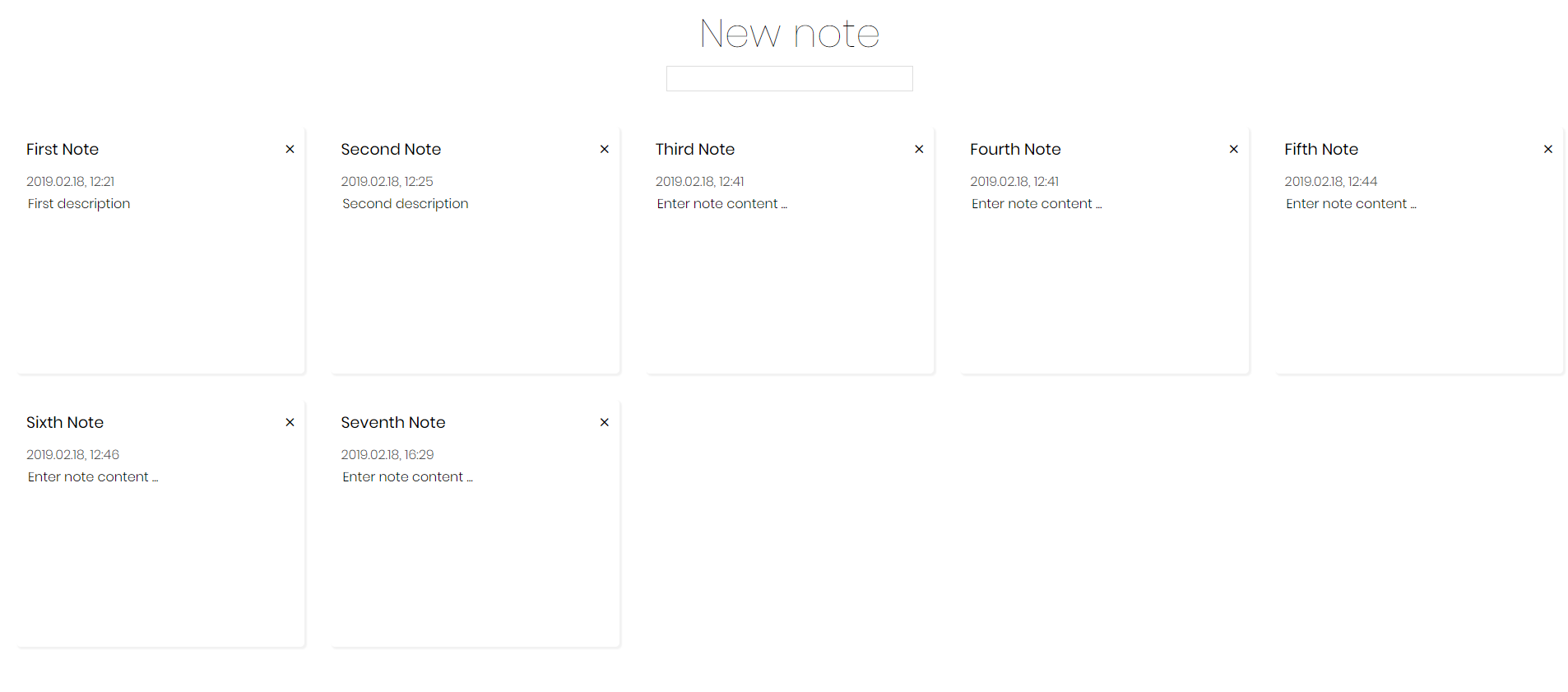
Task: Click the new note title input field
Action: tap(789, 78)
